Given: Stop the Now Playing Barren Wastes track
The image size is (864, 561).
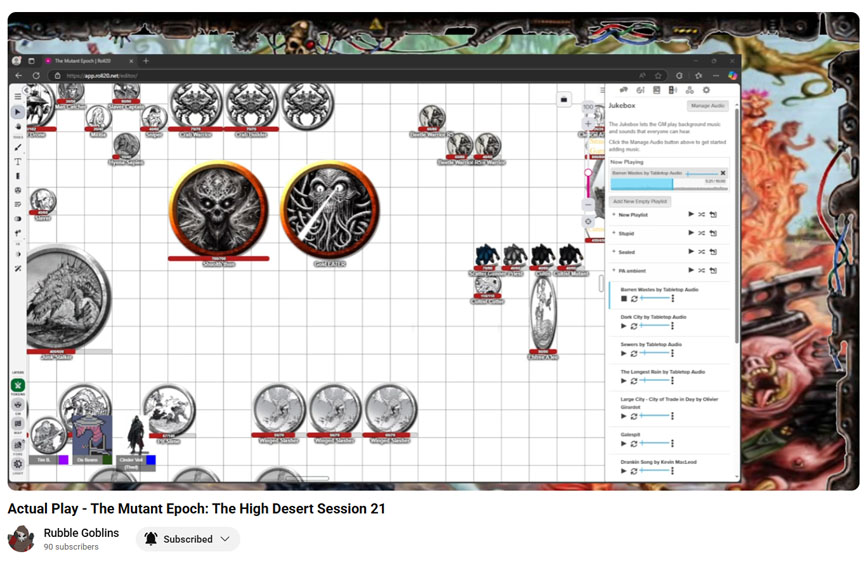Looking at the screenshot, I should (x=722, y=173).
